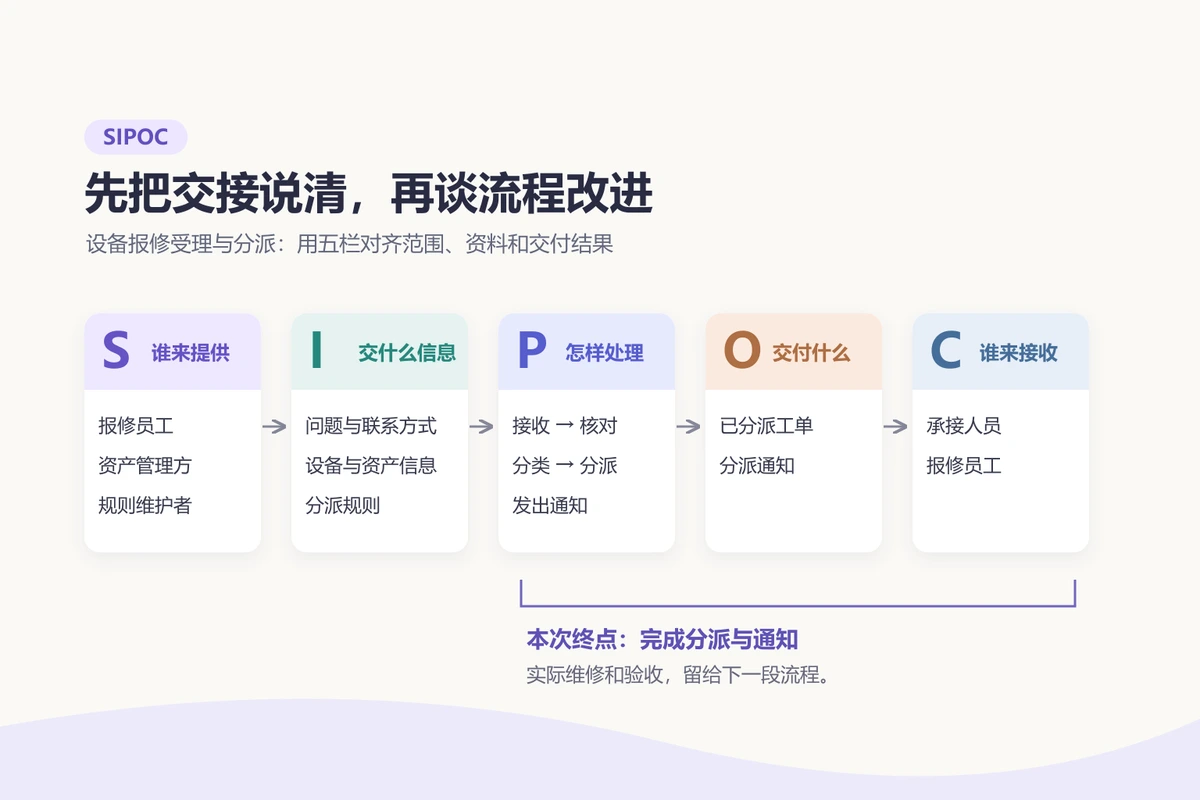Click the large S letter icon
1200x800 pixels.
pos(116,351)
